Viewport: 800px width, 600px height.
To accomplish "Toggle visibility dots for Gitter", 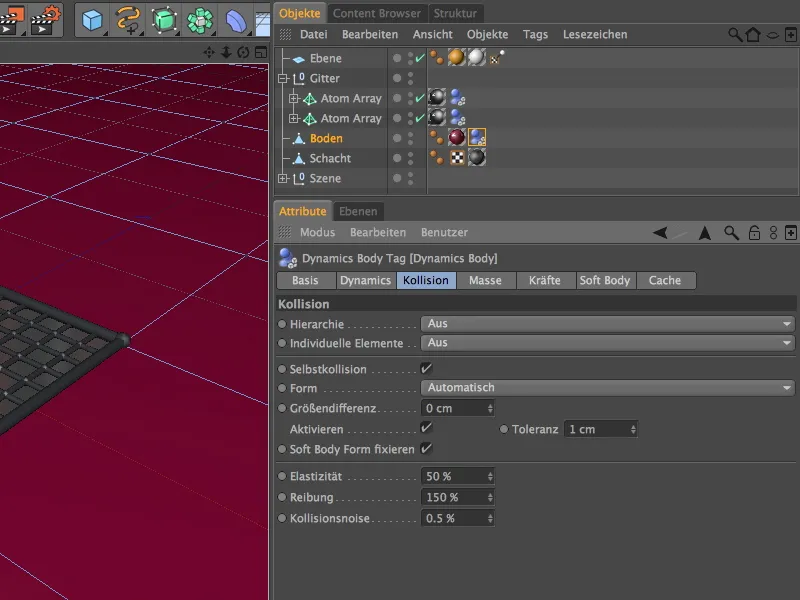I will (x=410, y=78).
